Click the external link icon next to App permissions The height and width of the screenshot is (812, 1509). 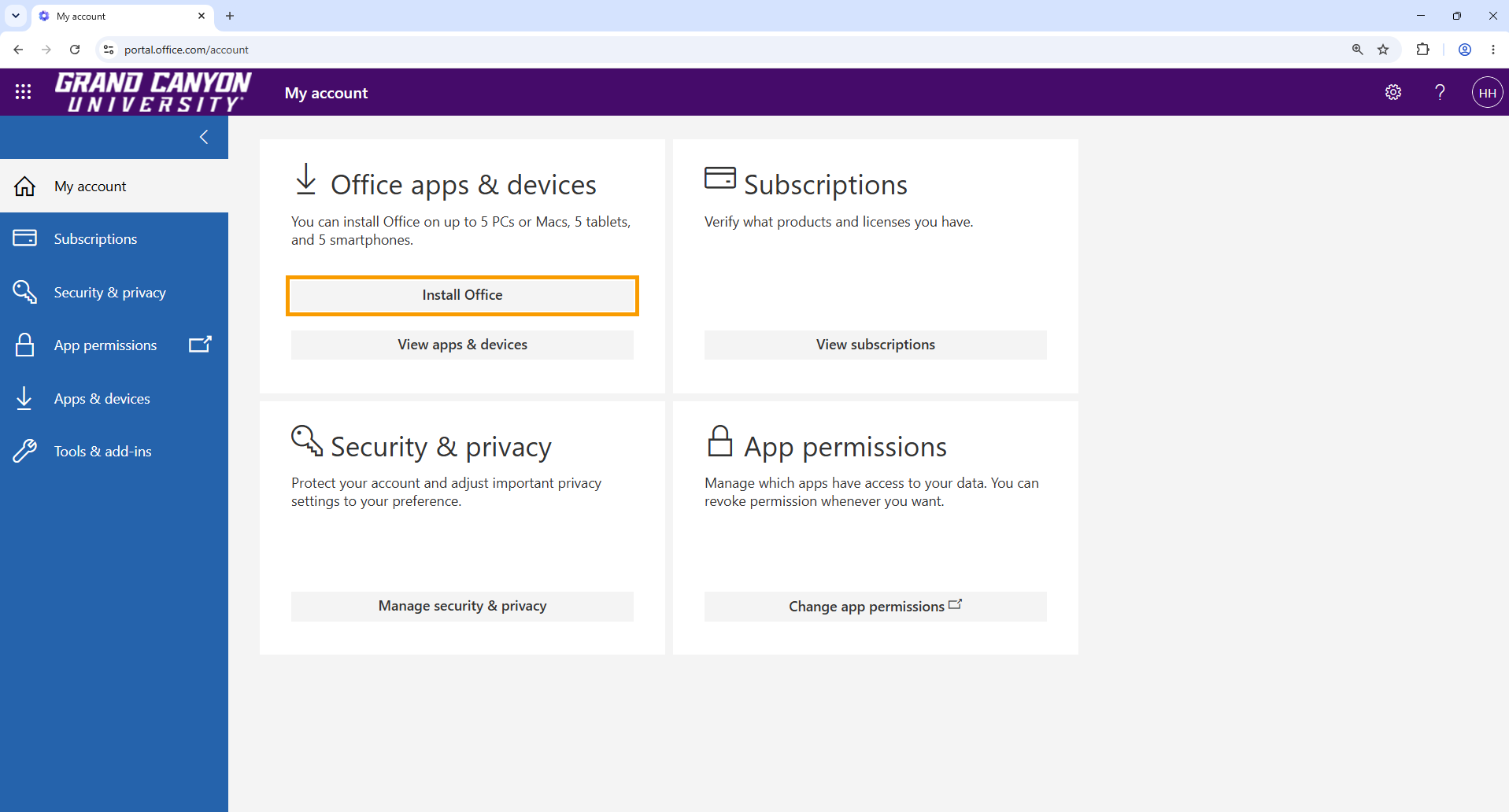click(200, 344)
